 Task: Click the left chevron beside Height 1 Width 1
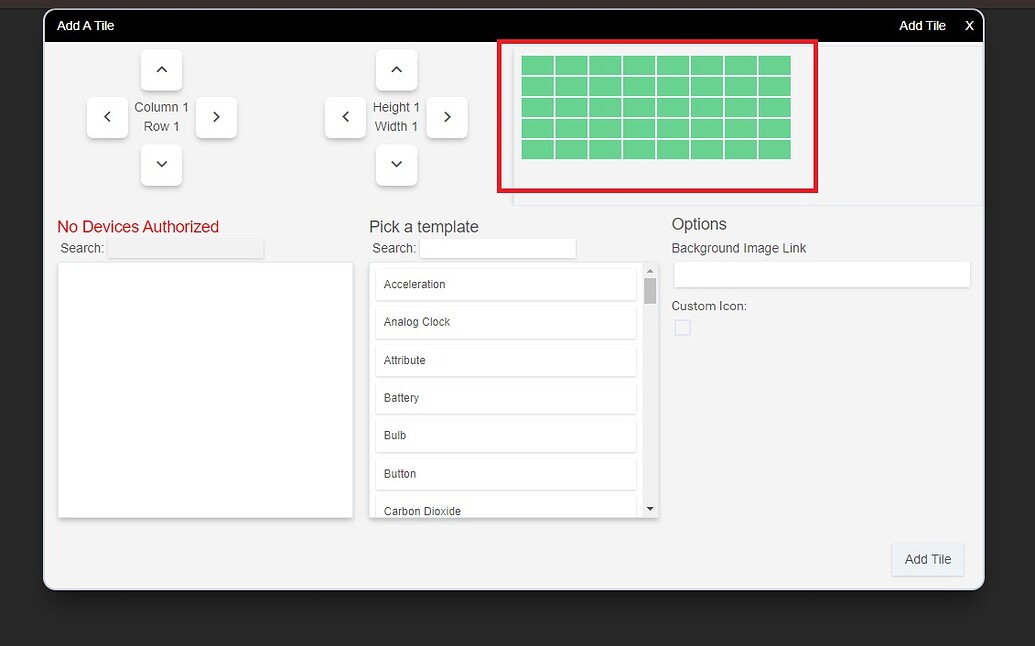click(345, 117)
